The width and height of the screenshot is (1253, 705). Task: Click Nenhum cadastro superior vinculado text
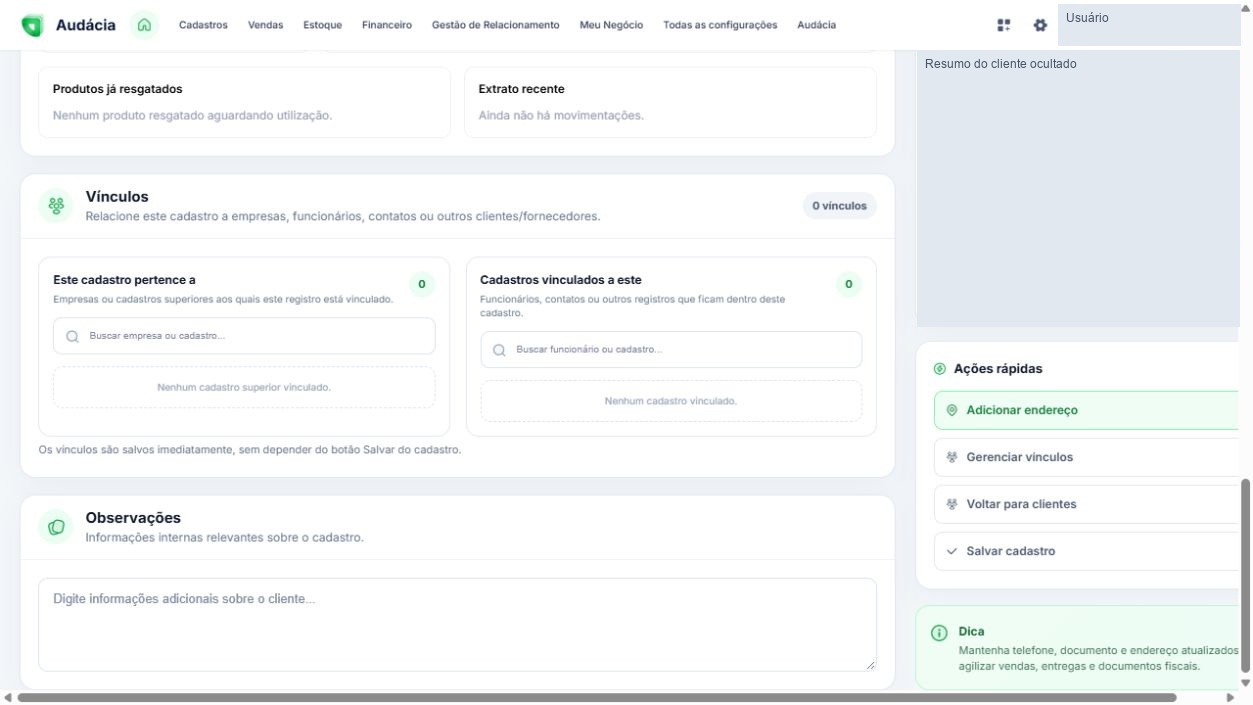[x=244, y=387]
